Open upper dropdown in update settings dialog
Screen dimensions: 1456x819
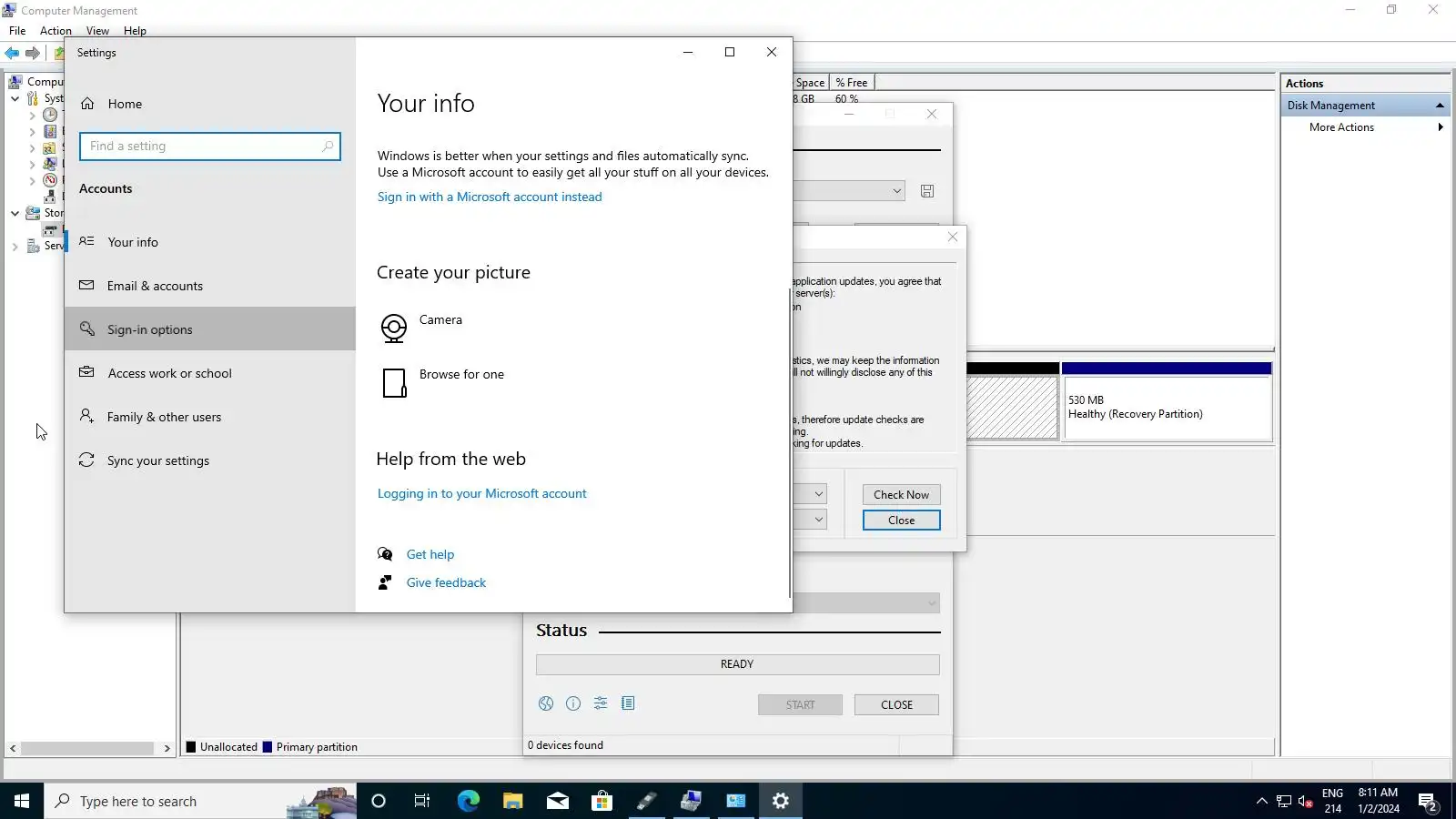[818, 494]
